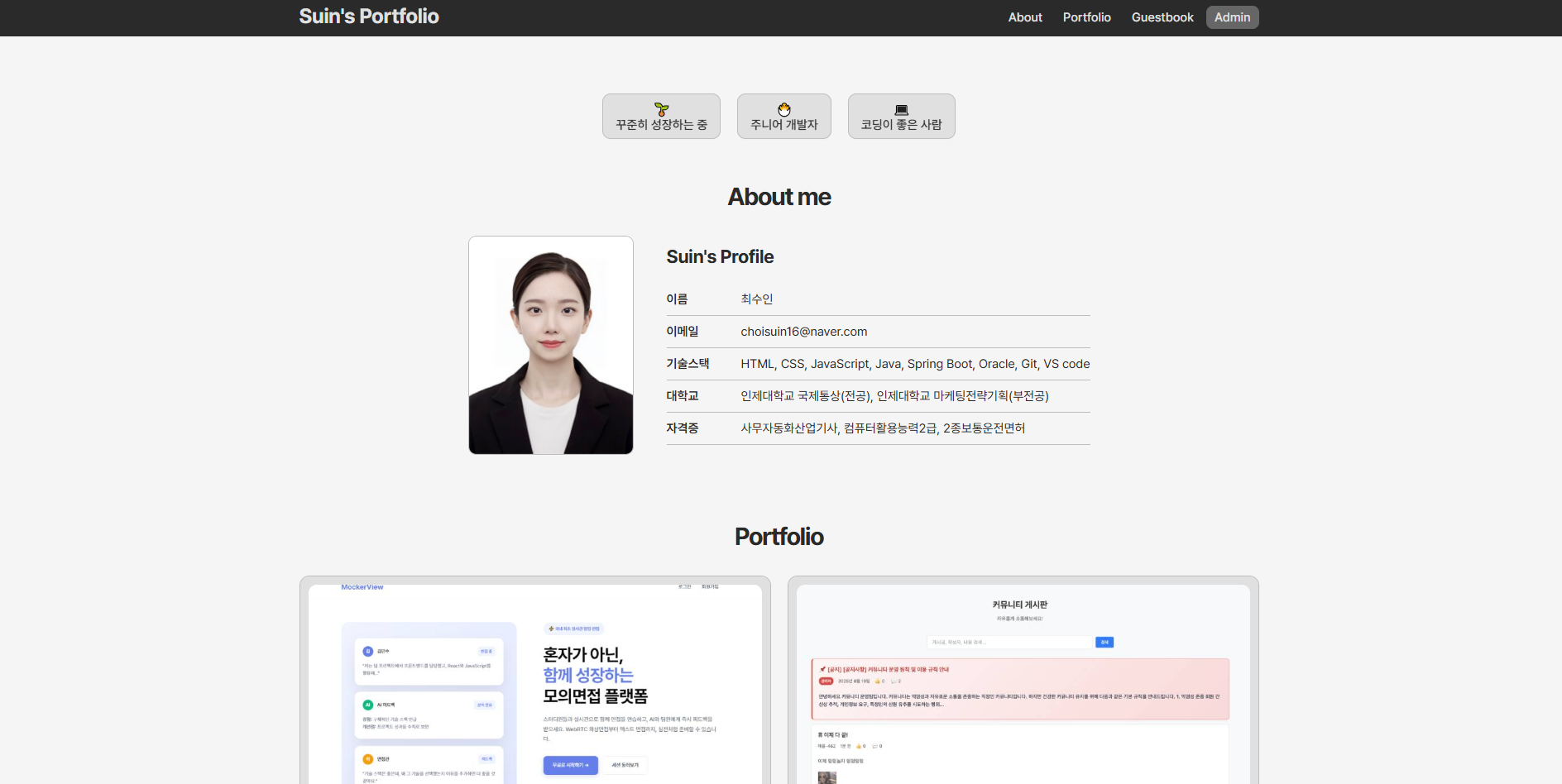Click the thumbs-up icon on the notice post
The height and width of the screenshot is (784, 1562).
point(878,681)
